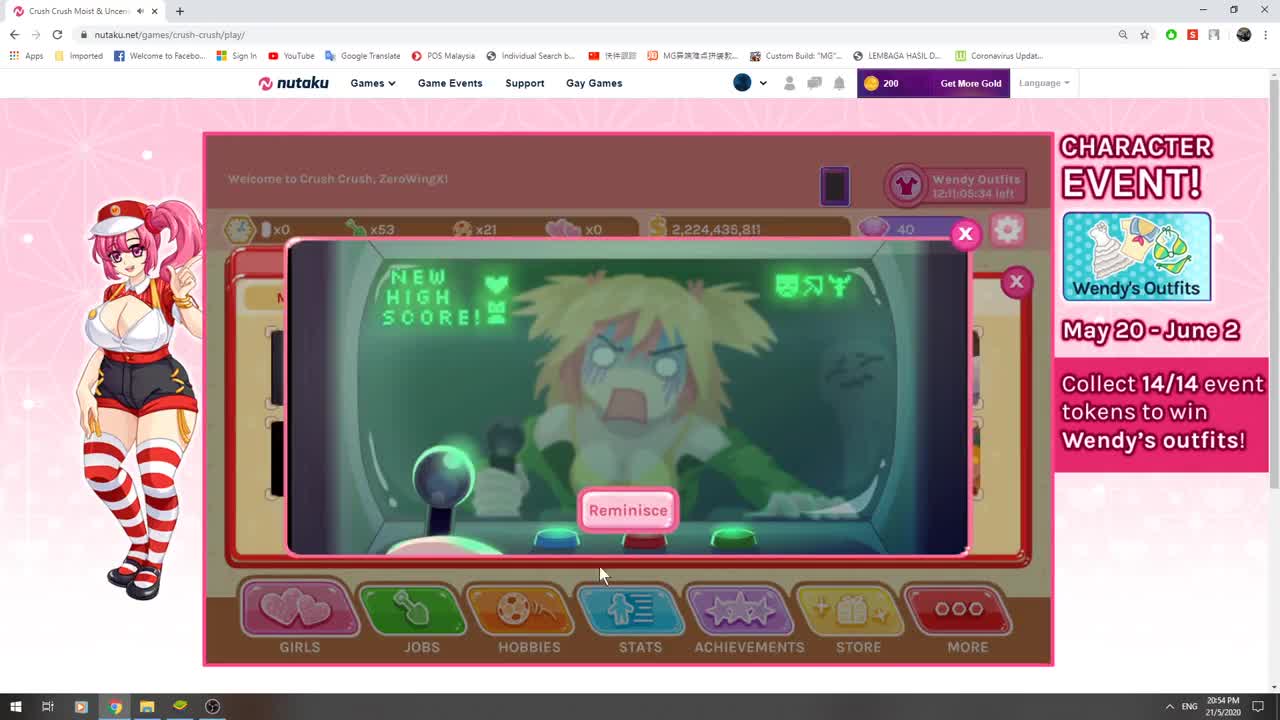
Task: Open the Imported bookmarks folder
Action: (79, 56)
